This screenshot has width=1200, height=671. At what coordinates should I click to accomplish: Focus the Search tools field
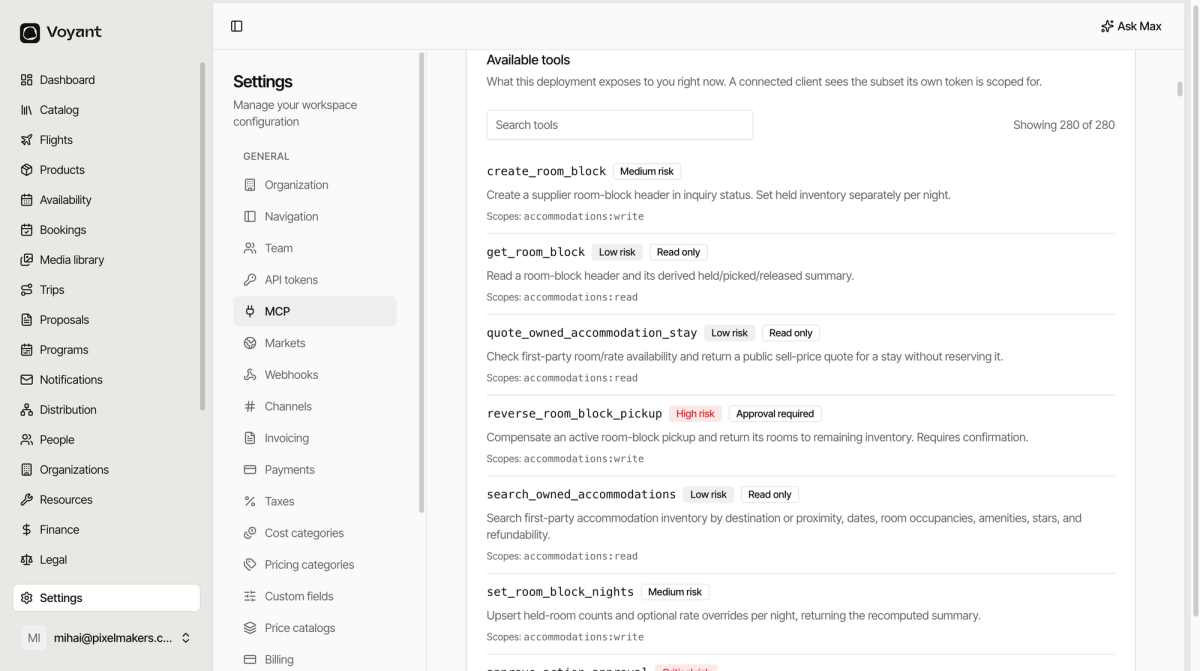(620, 125)
